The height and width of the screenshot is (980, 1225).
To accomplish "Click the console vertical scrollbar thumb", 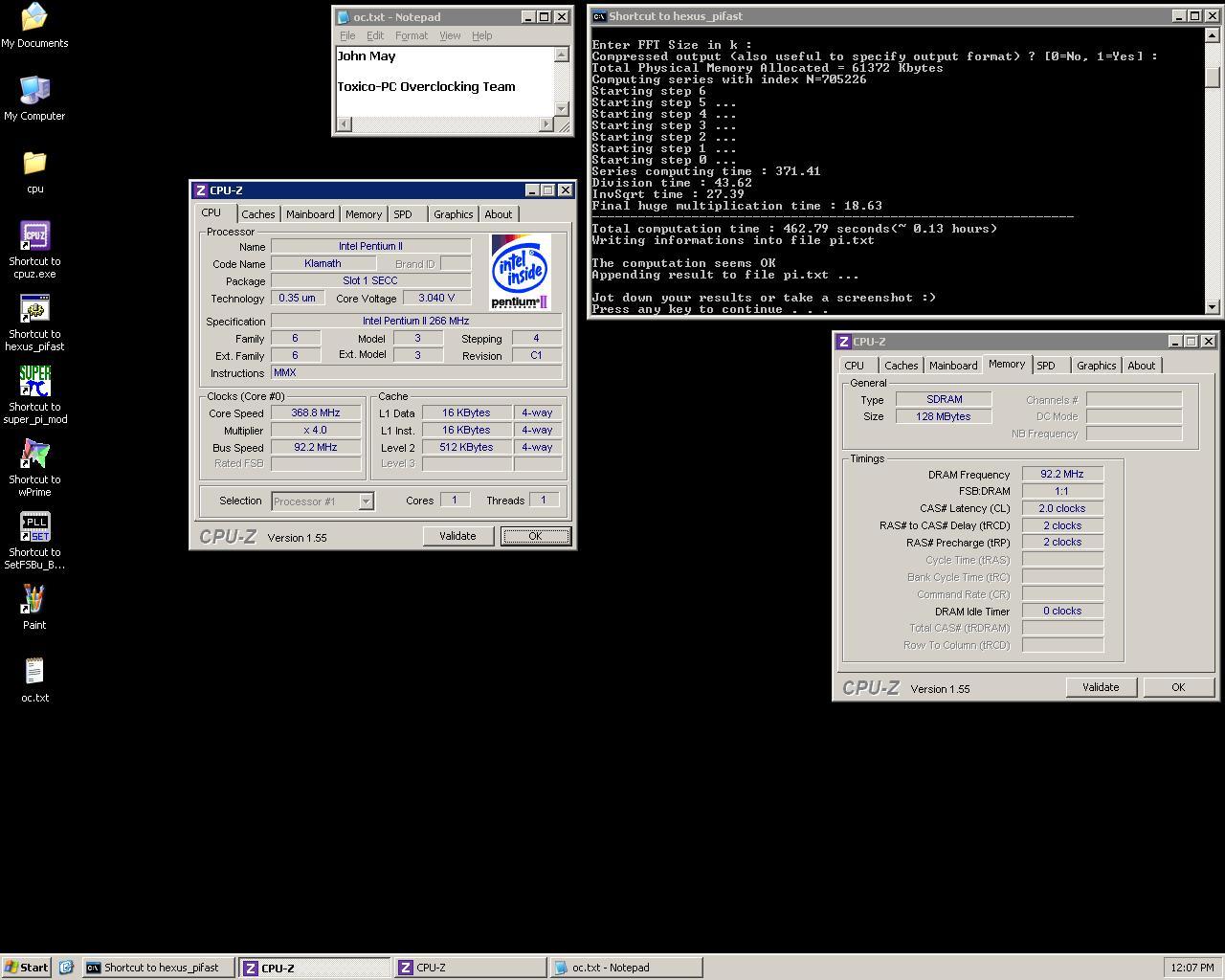I will coord(1213,77).
